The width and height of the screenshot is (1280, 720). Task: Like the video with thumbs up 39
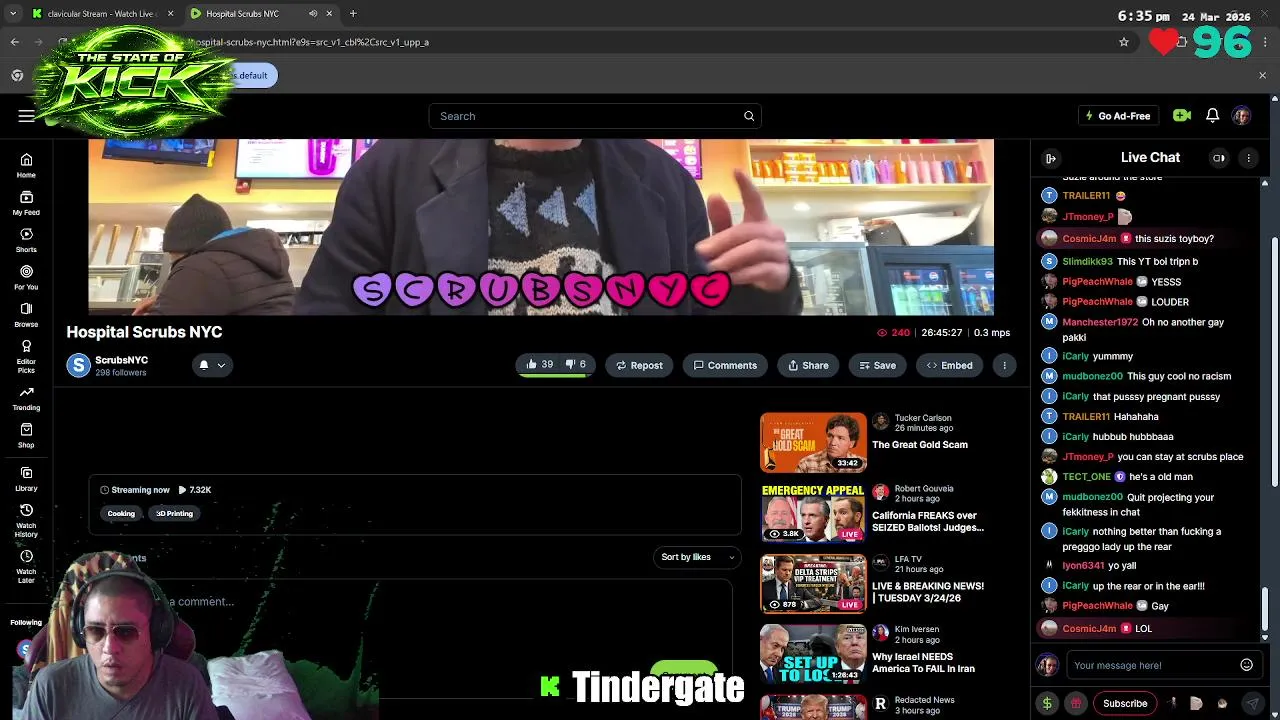coord(540,365)
